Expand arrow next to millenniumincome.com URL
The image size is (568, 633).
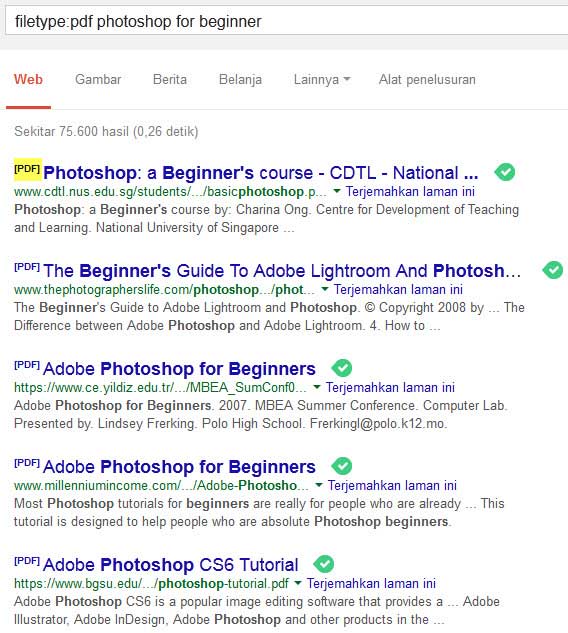coord(319,485)
